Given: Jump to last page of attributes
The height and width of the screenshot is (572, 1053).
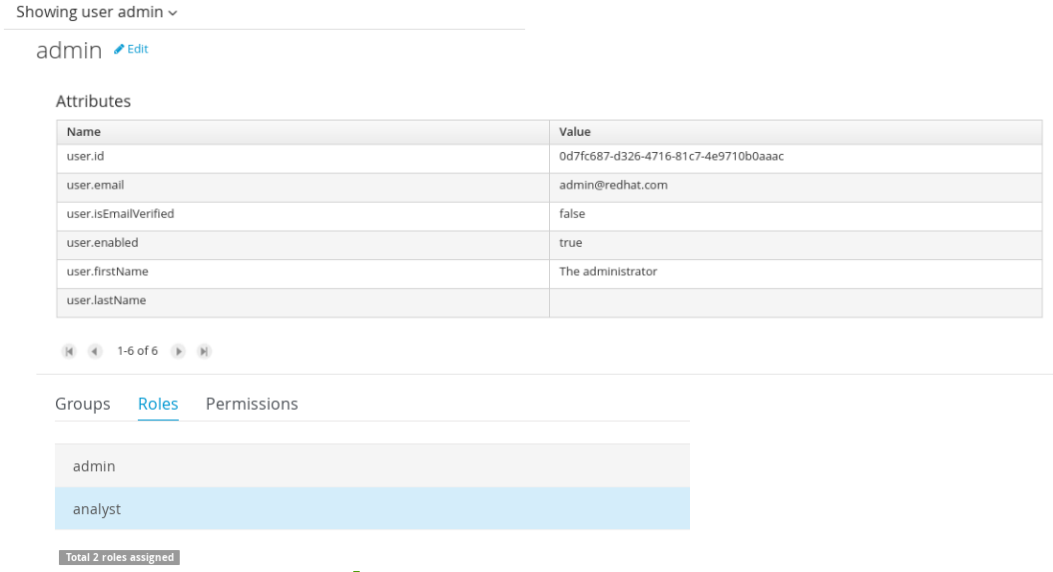Looking at the screenshot, I should pos(204,351).
